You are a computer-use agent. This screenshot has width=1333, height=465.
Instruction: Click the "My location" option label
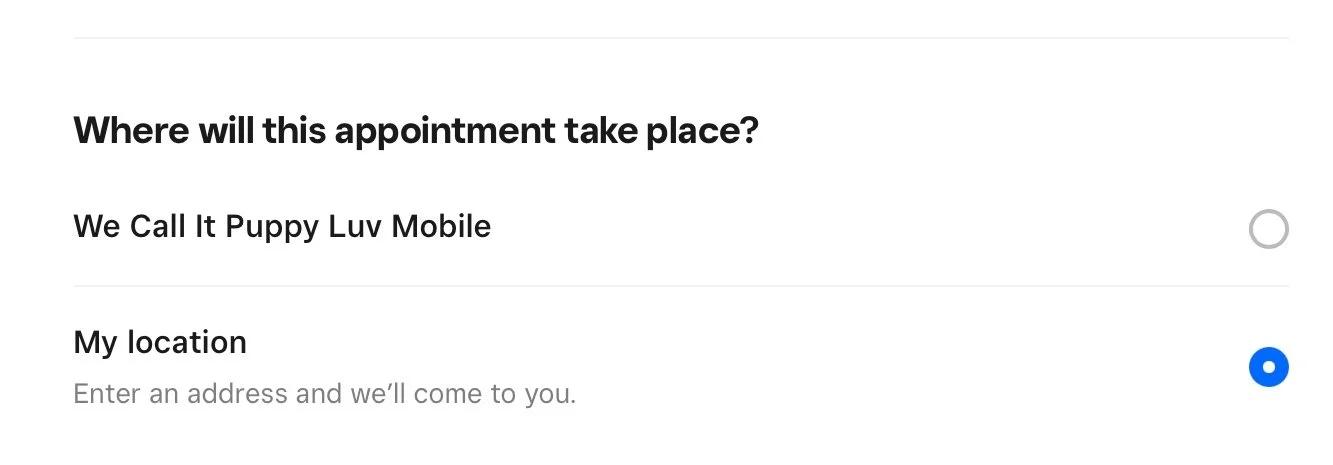pyautogui.click(x=160, y=343)
